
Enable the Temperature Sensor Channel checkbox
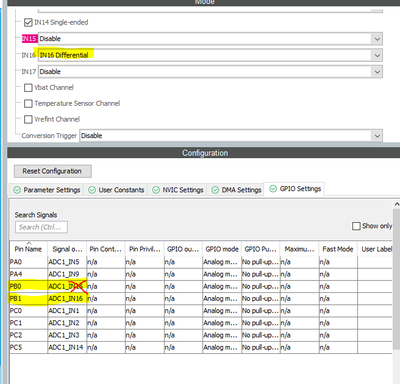pyautogui.click(x=28, y=104)
